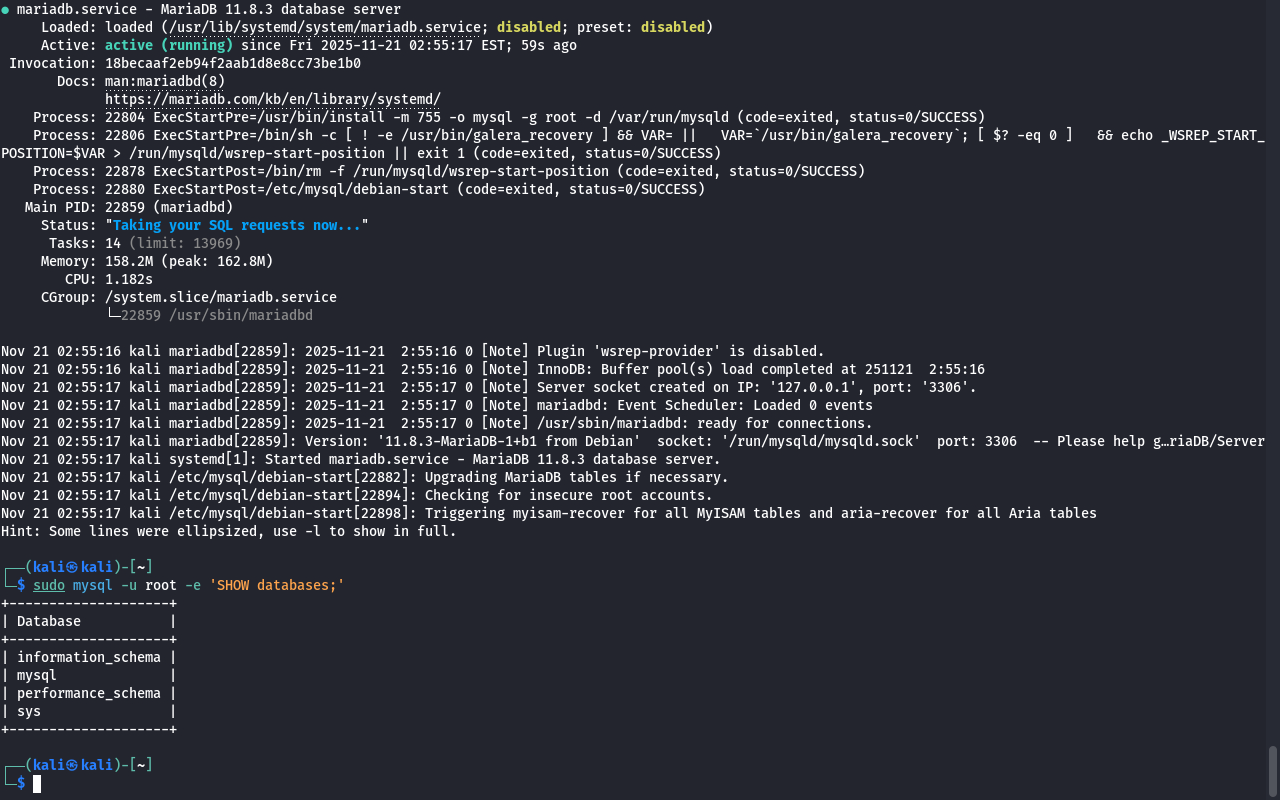Click the ㉿ symbol in the first prompt
Image resolution: width=1280 pixels, height=800 pixels.
pos(72,567)
